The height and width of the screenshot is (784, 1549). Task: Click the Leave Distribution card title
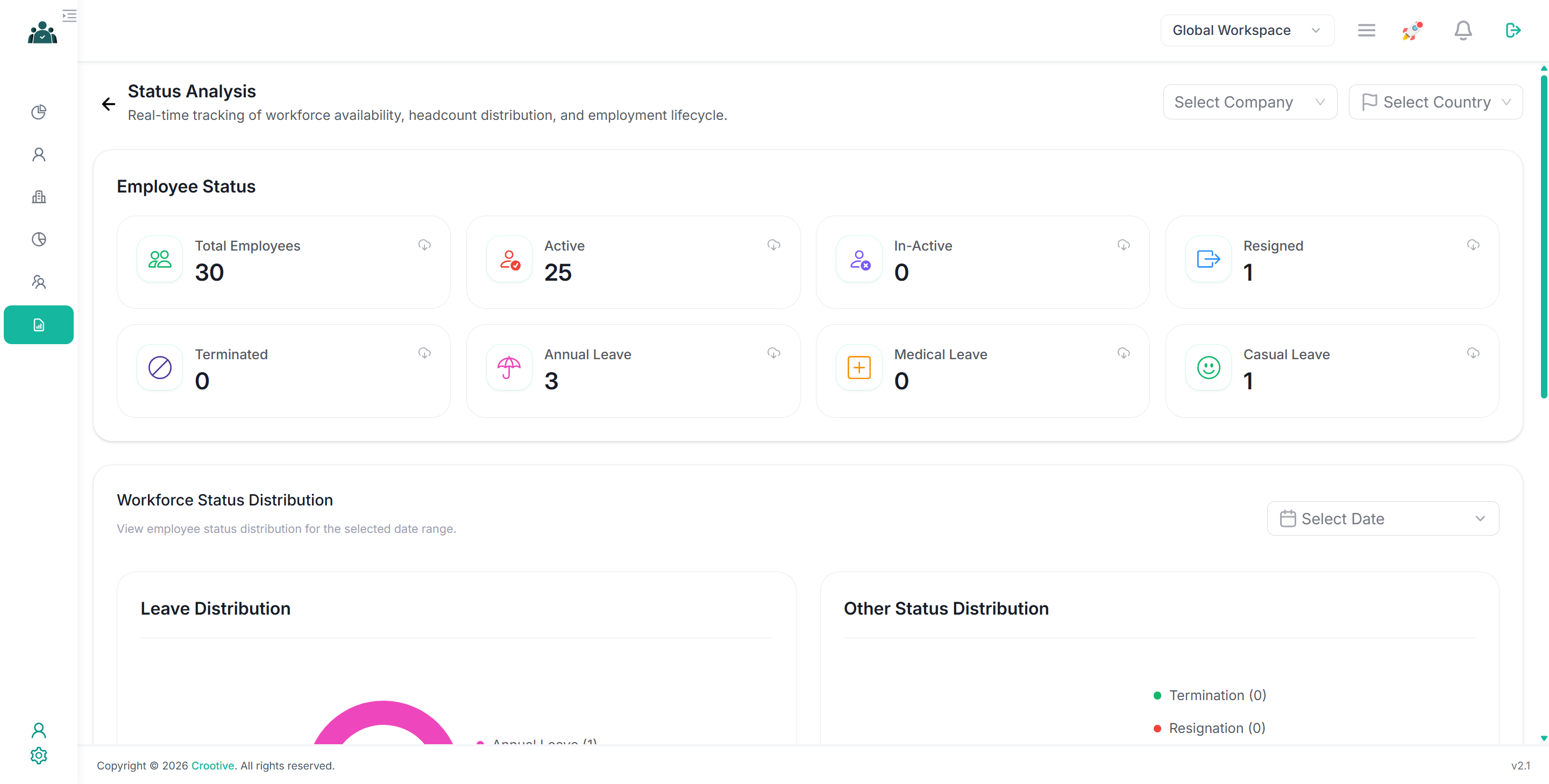coord(215,609)
